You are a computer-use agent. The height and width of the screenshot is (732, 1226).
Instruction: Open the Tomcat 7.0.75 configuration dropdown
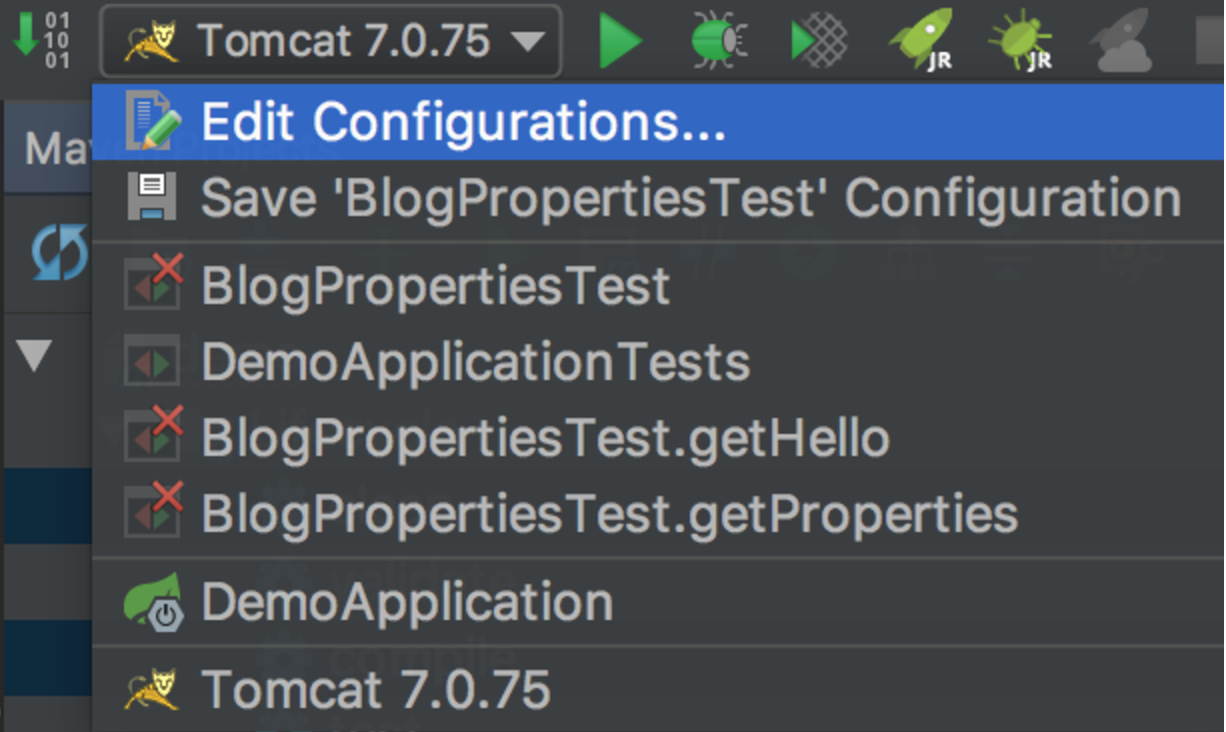pyautogui.click(x=331, y=42)
